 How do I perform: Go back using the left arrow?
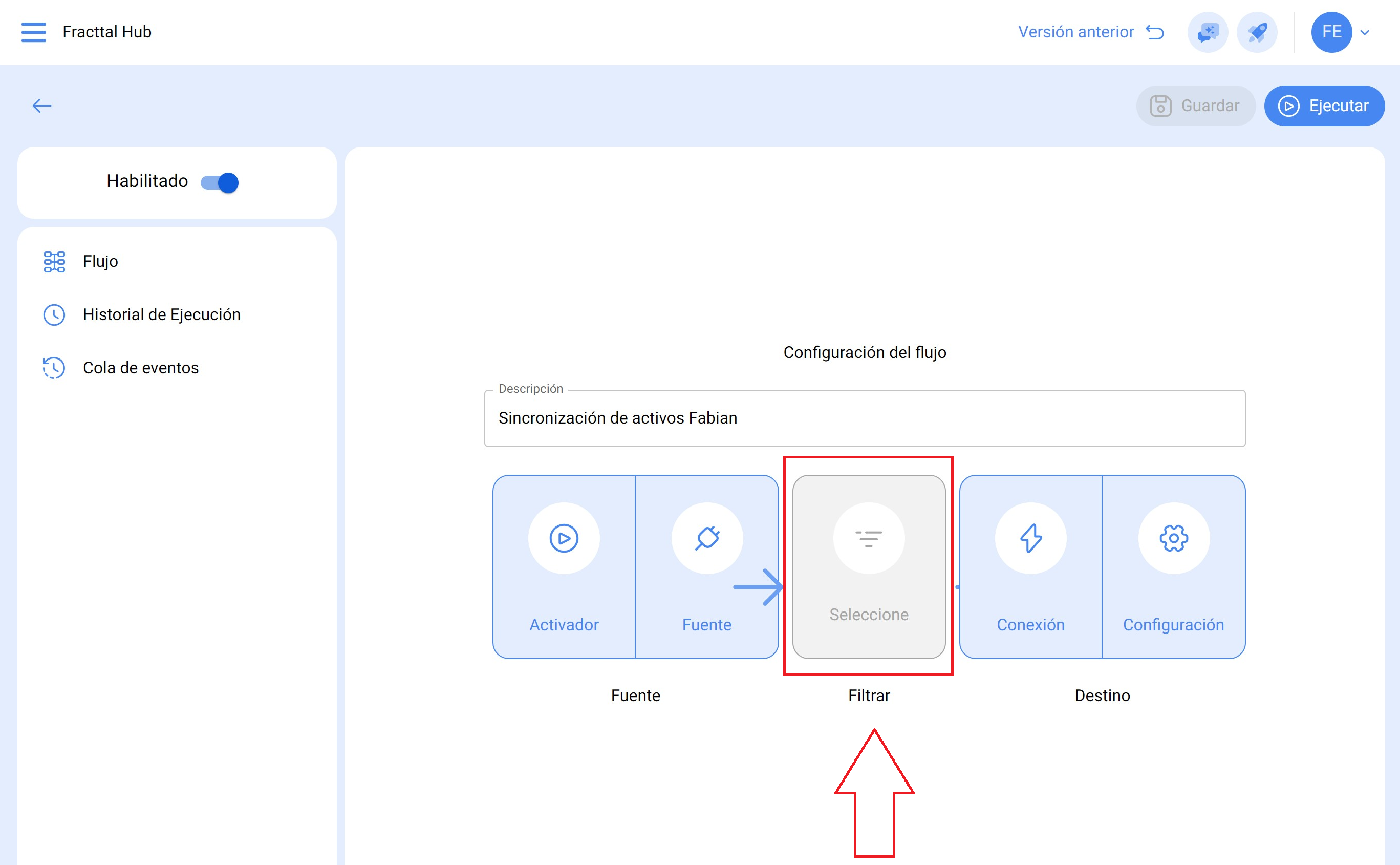42,106
